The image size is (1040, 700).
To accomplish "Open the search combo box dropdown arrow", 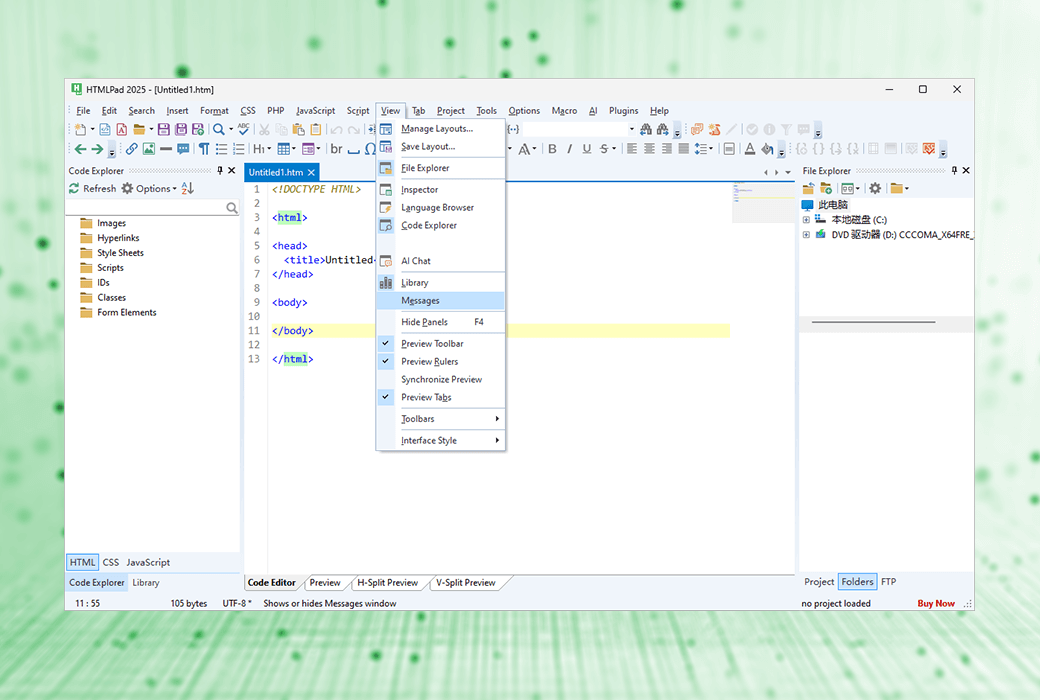I will tap(631, 129).
